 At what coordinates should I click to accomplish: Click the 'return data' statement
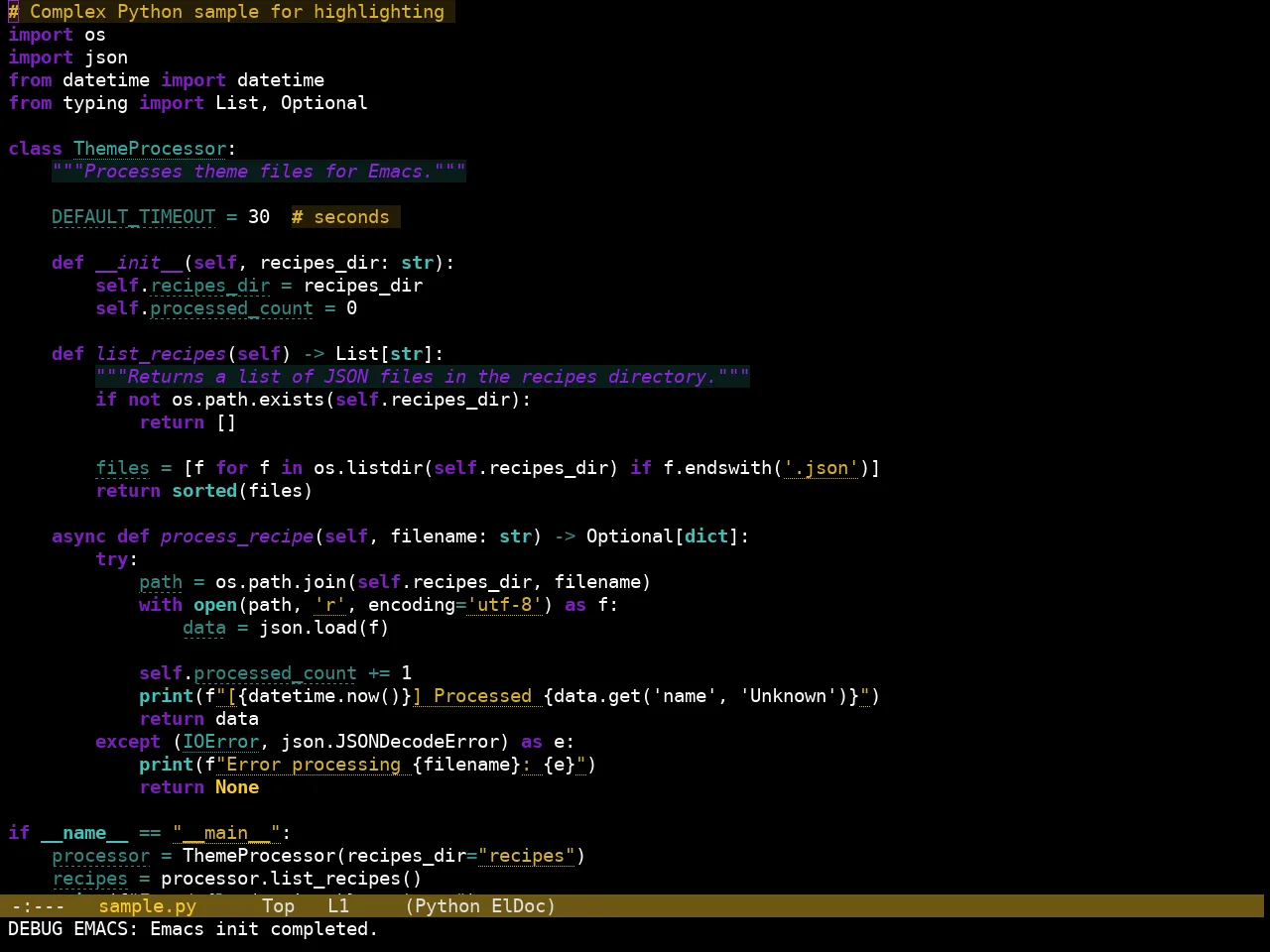coord(199,719)
